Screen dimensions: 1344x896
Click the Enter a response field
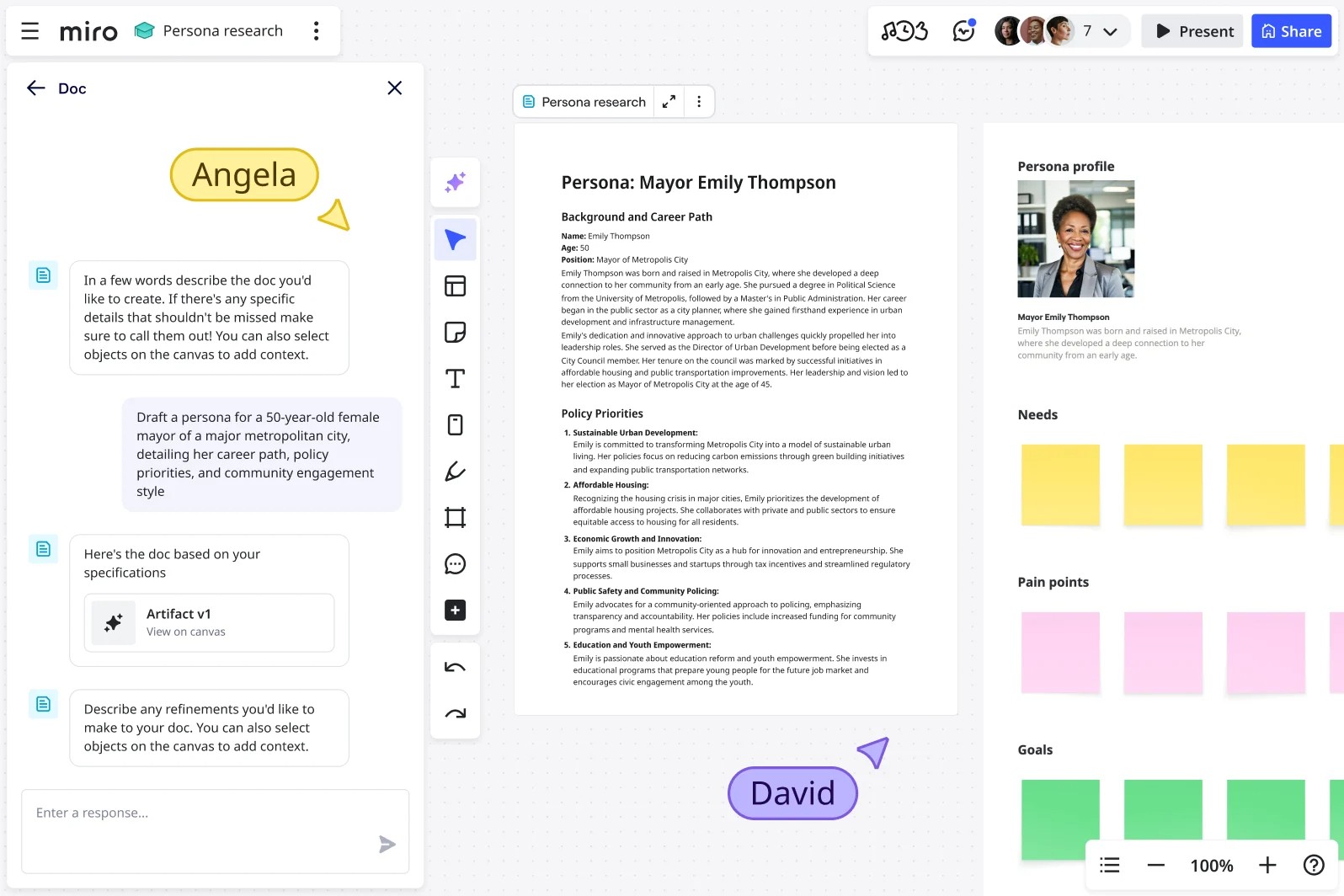click(x=215, y=831)
